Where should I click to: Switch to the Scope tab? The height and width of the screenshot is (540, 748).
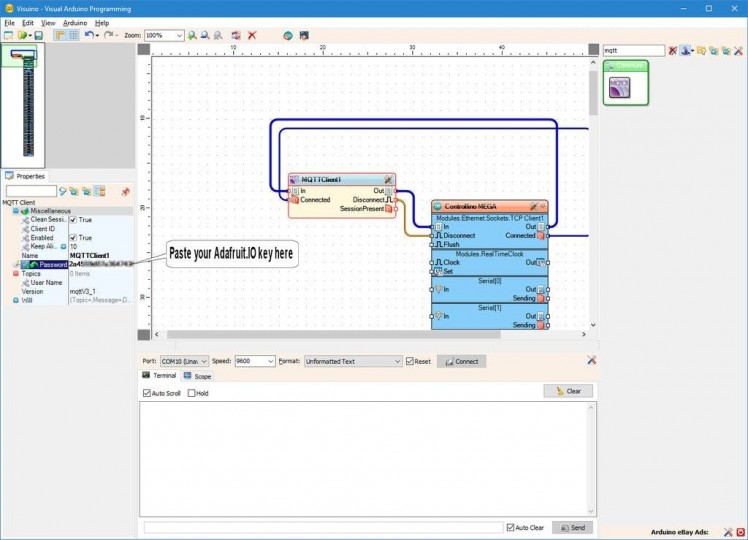[x=196, y=376]
